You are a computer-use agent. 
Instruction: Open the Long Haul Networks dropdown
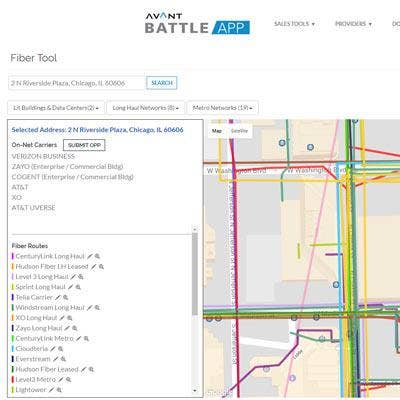click(145, 108)
